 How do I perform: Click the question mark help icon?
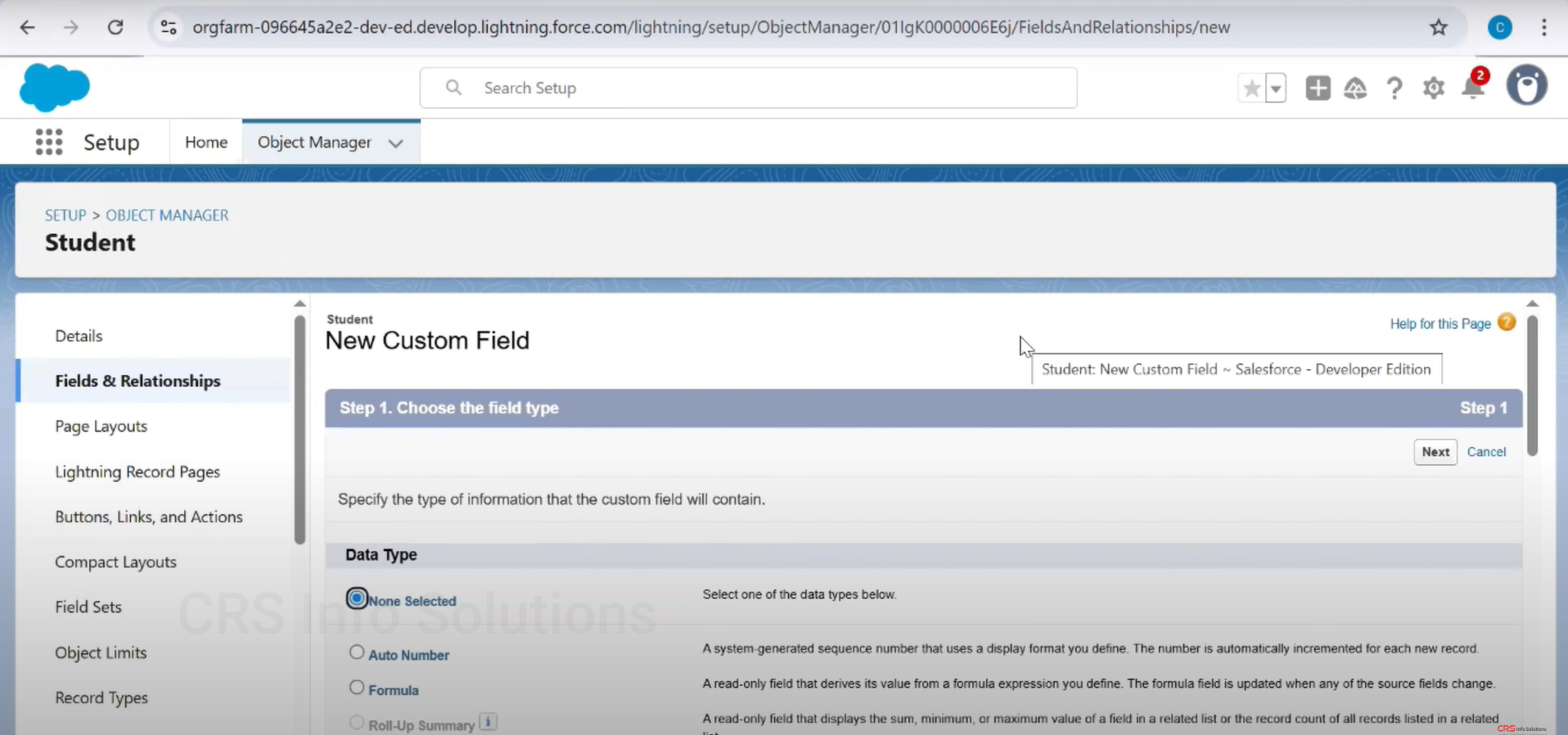(x=1395, y=88)
